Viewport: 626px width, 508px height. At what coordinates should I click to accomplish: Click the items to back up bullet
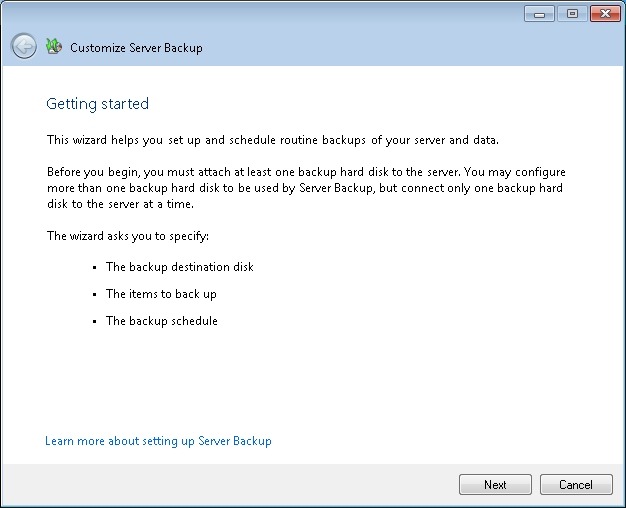tap(161, 294)
